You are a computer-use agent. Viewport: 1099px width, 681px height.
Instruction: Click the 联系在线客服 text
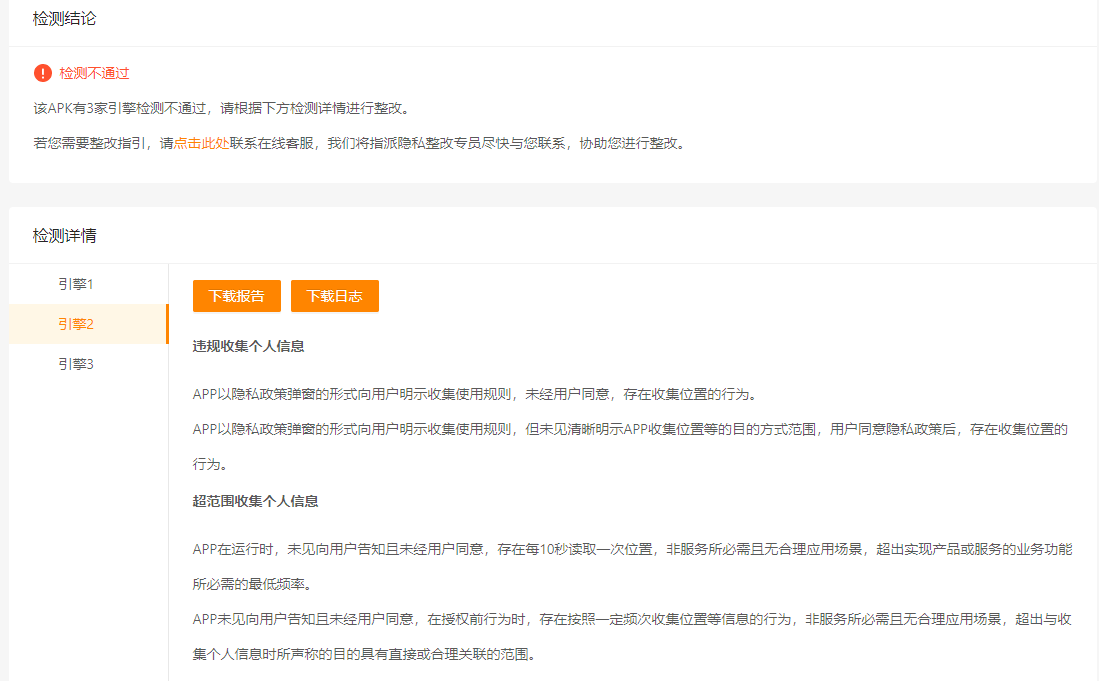click(x=272, y=143)
